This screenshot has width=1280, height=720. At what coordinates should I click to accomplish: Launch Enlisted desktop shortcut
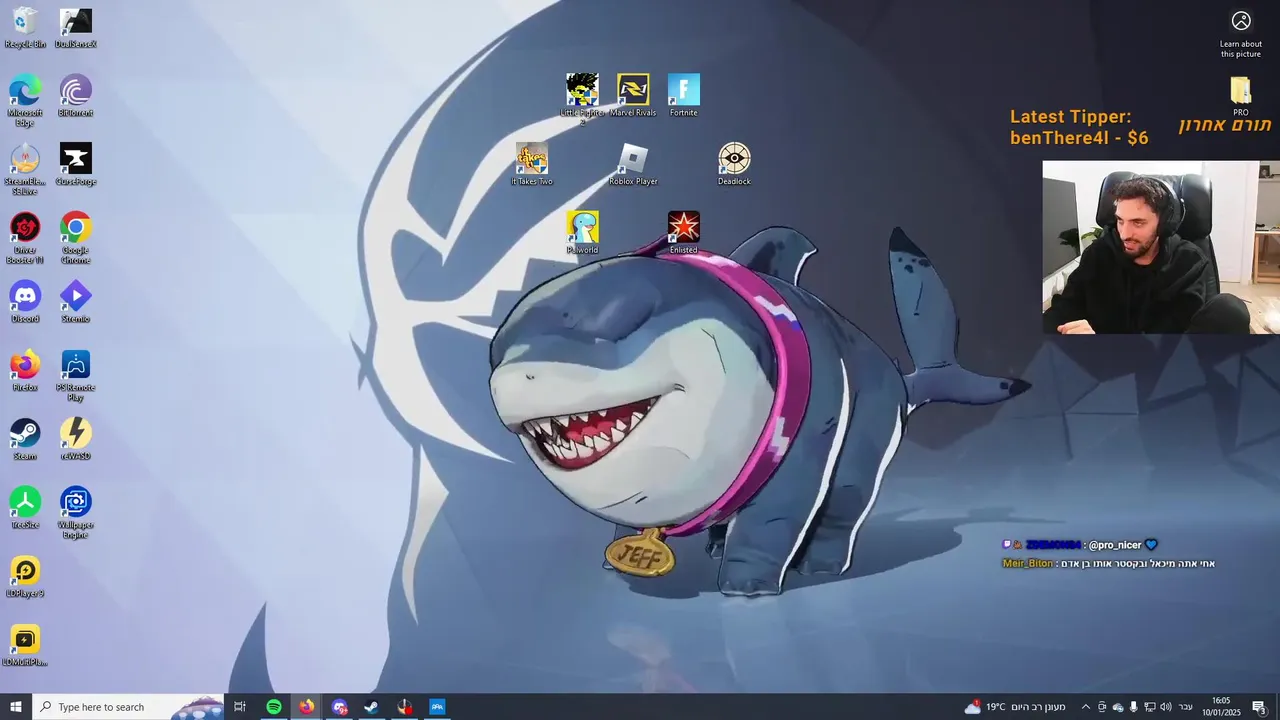pos(684,232)
